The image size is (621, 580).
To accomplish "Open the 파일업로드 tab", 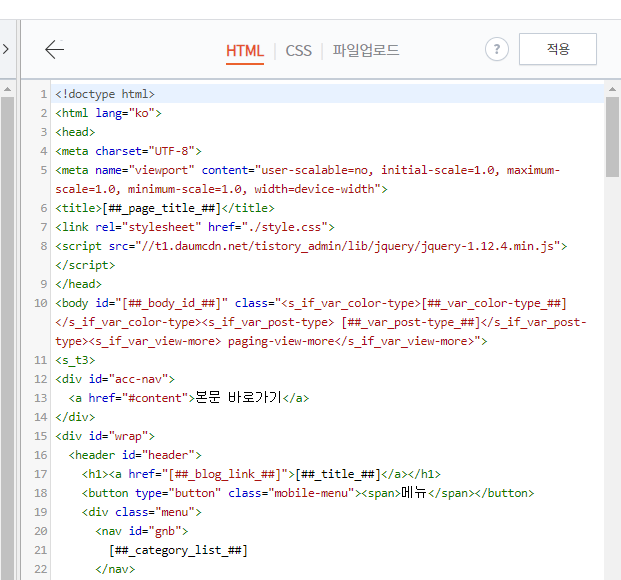I will [366, 50].
